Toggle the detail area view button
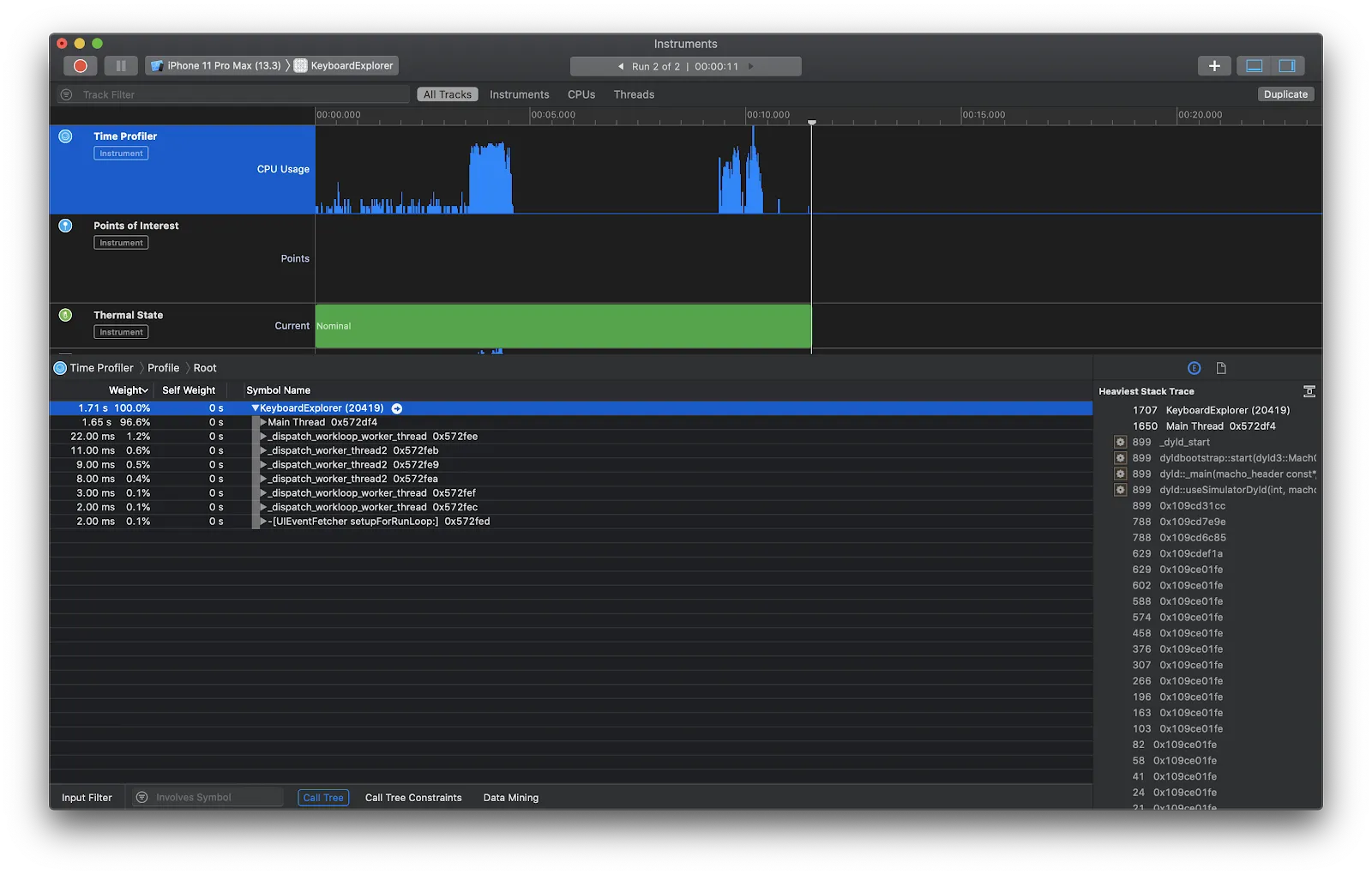The width and height of the screenshot is (1372, 875). pyautogui.click(x=1254, y=66)
